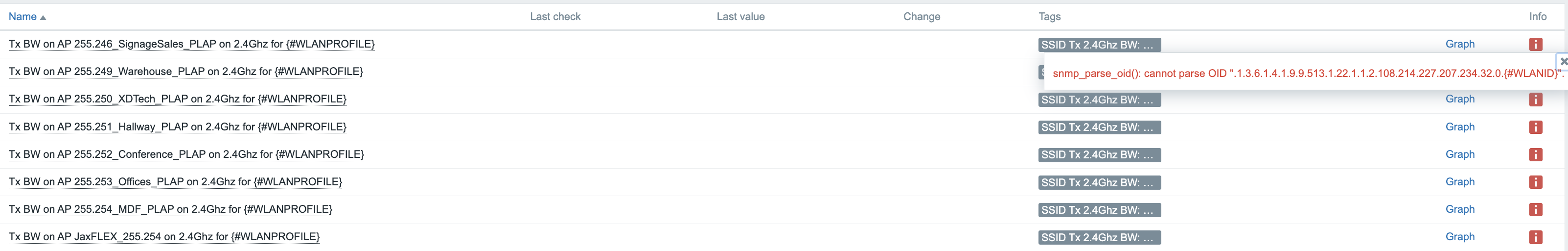Click red info icon for 255.253_Offices_PLAP row
Image resolution: width=1568 pixels, height=251 pixels.
point(1535,182)
